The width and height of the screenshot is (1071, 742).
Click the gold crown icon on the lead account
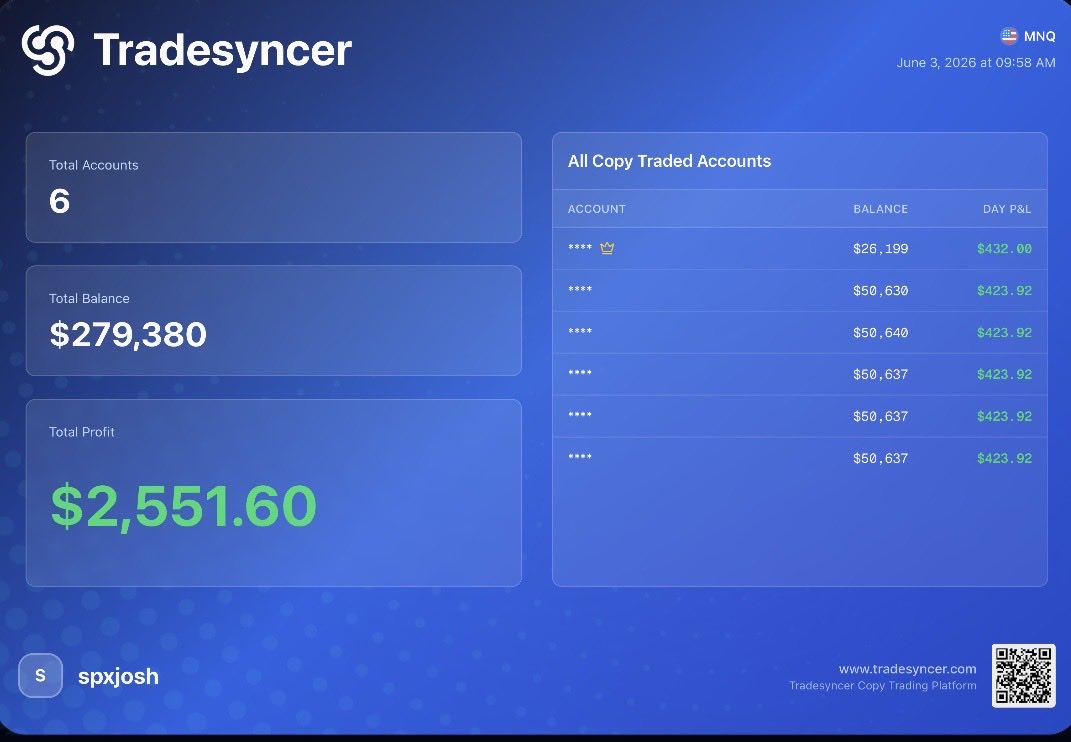[x=607, y=248]
